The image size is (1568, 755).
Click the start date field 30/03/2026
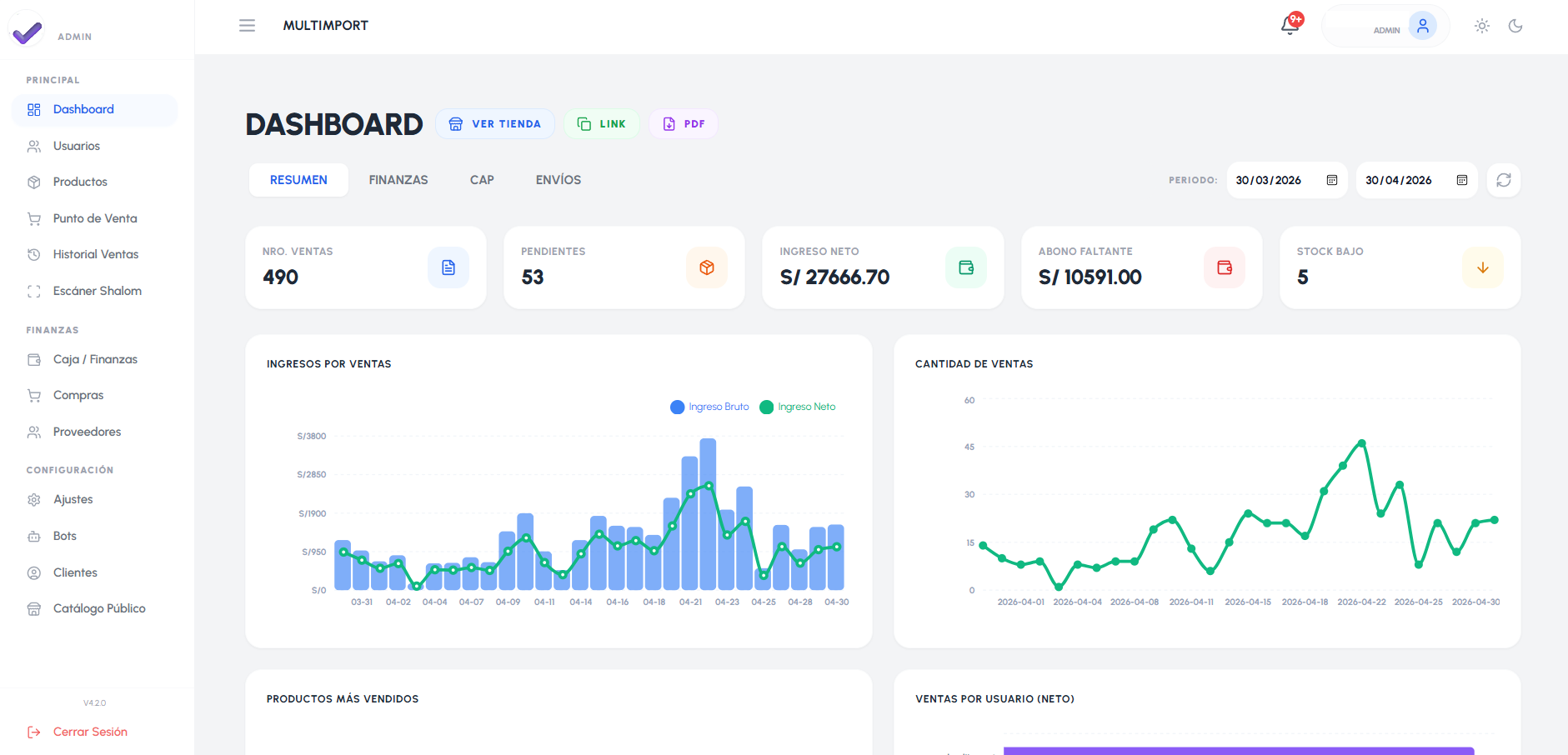coord(1287,180)
